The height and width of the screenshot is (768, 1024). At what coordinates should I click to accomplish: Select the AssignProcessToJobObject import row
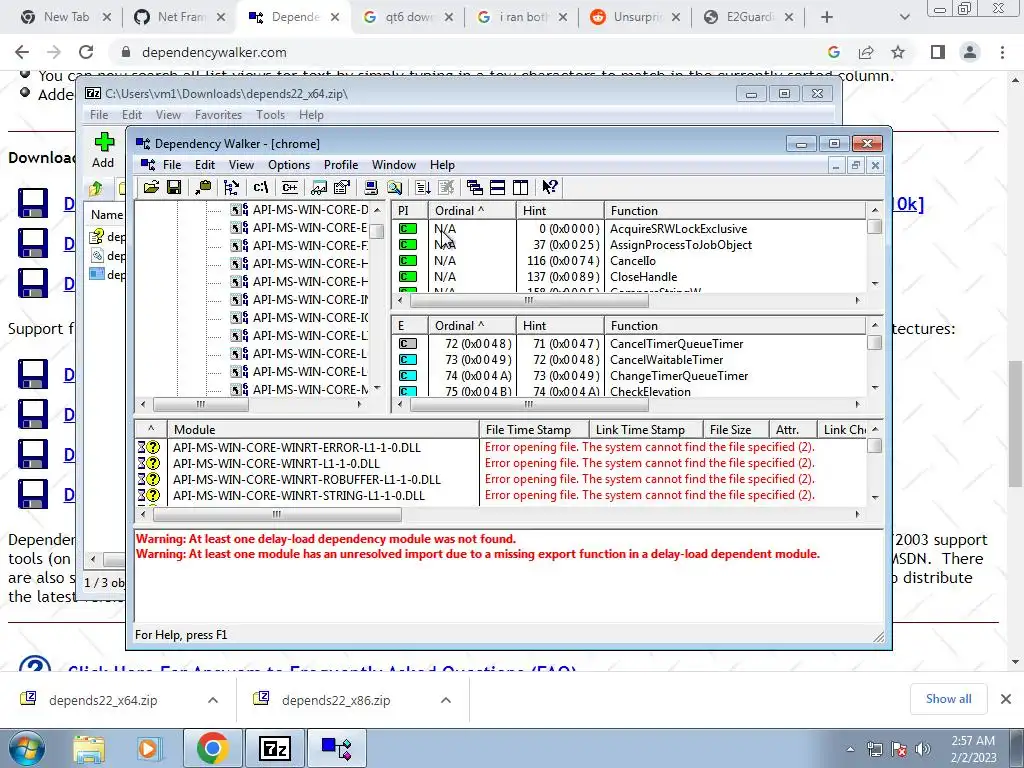(x=630, y=245)
